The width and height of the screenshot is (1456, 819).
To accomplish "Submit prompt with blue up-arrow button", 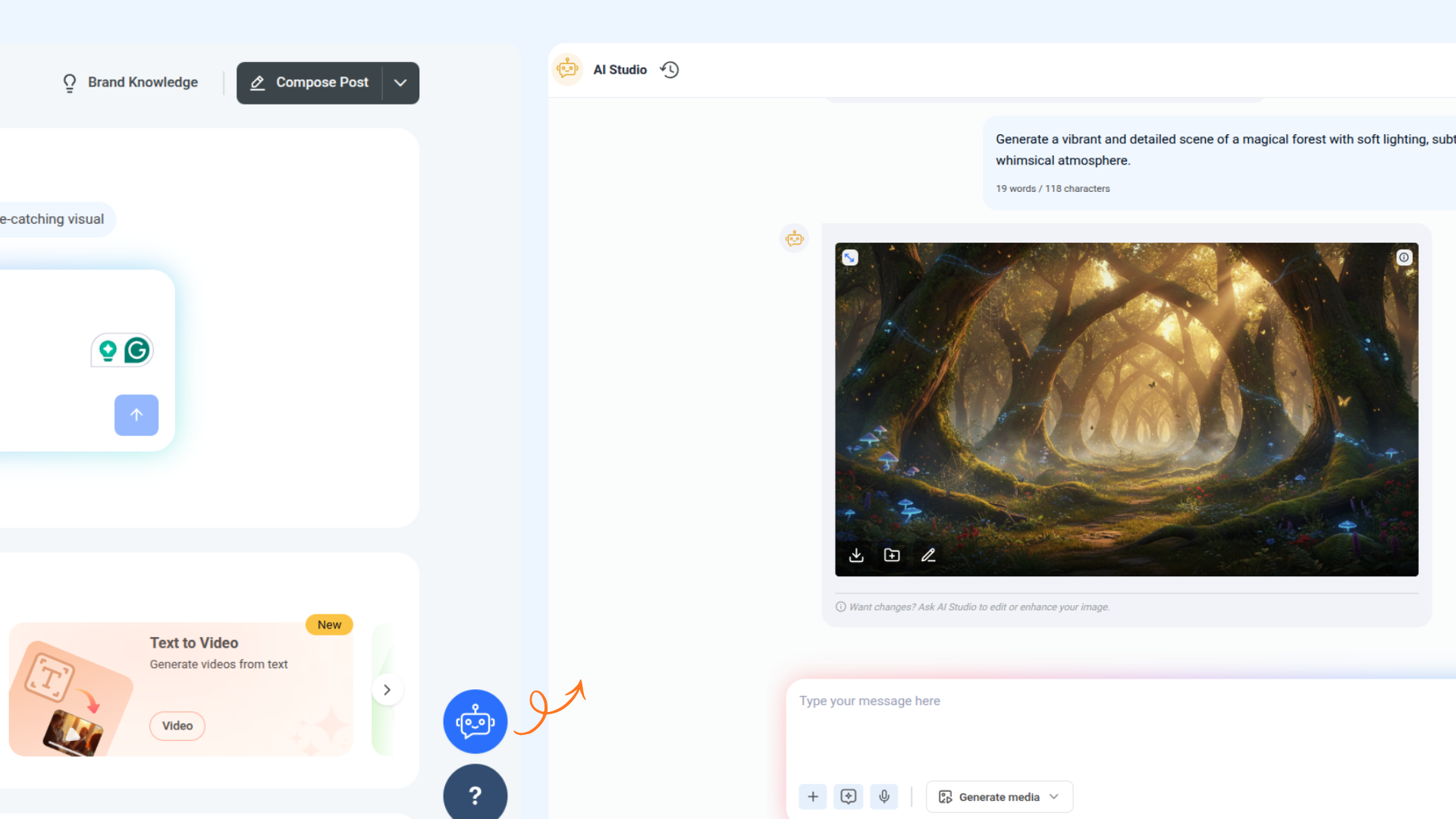I will point(136,415).
